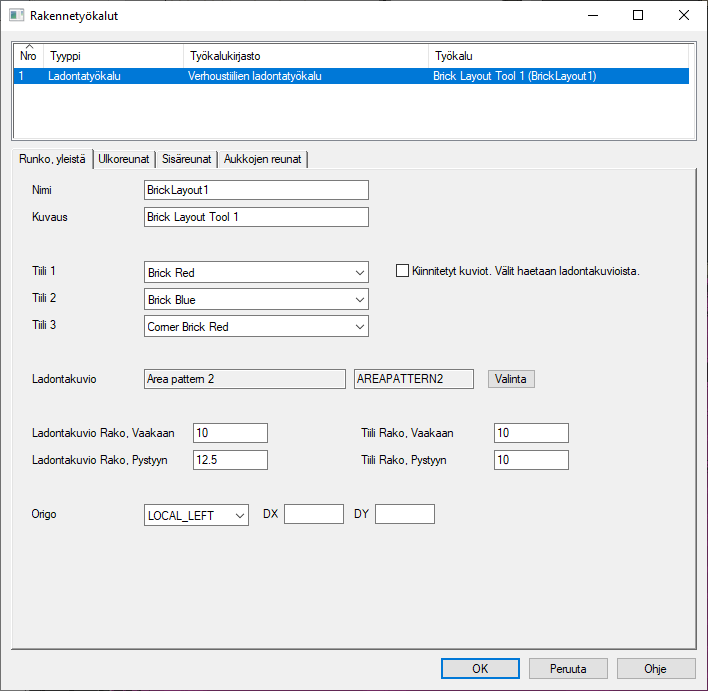Go to the Aukkojen reunat tab
The width and height of the screenshot is (708, 691).
point(263,158)
